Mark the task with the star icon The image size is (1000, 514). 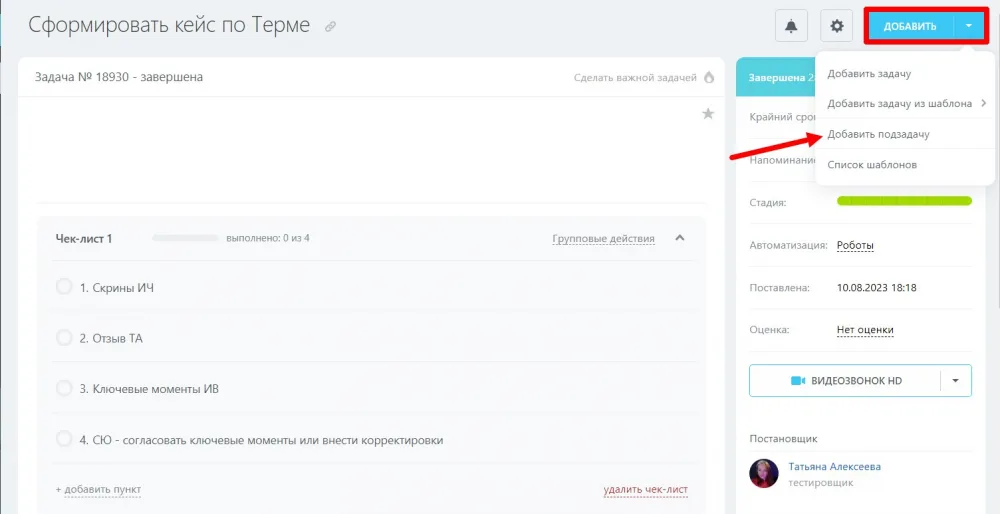(708, 114)
